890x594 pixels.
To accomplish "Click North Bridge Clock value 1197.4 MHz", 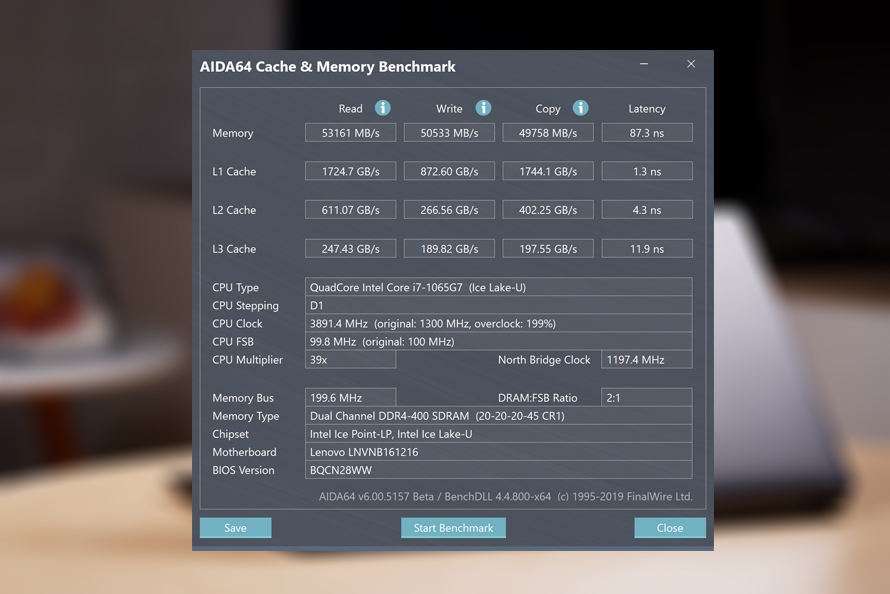I will (646, 360).
